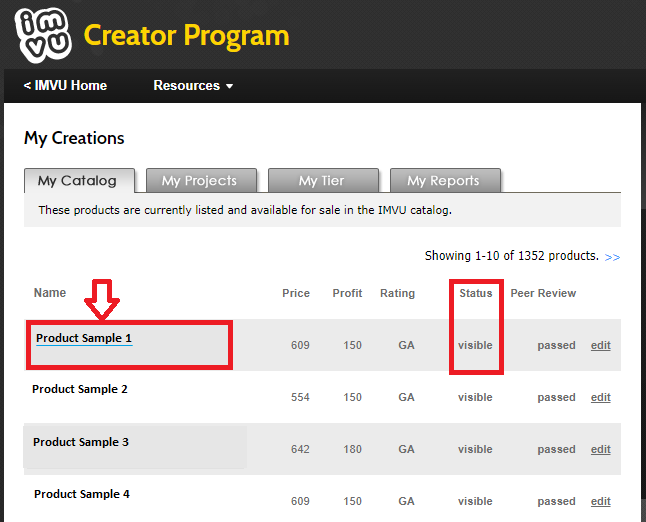Click profit 180 of Product Sample 3

tap(352, 449)
